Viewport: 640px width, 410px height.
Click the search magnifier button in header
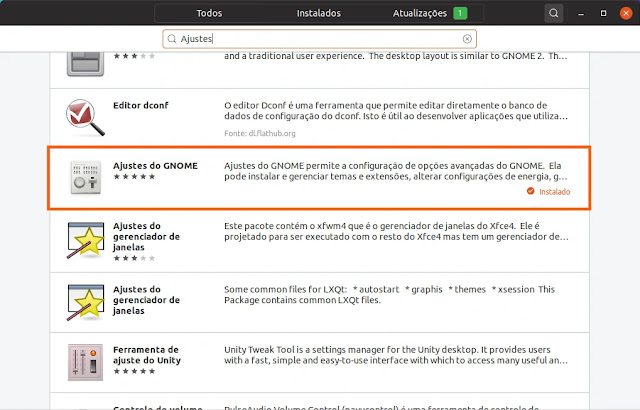pos(553,13)
